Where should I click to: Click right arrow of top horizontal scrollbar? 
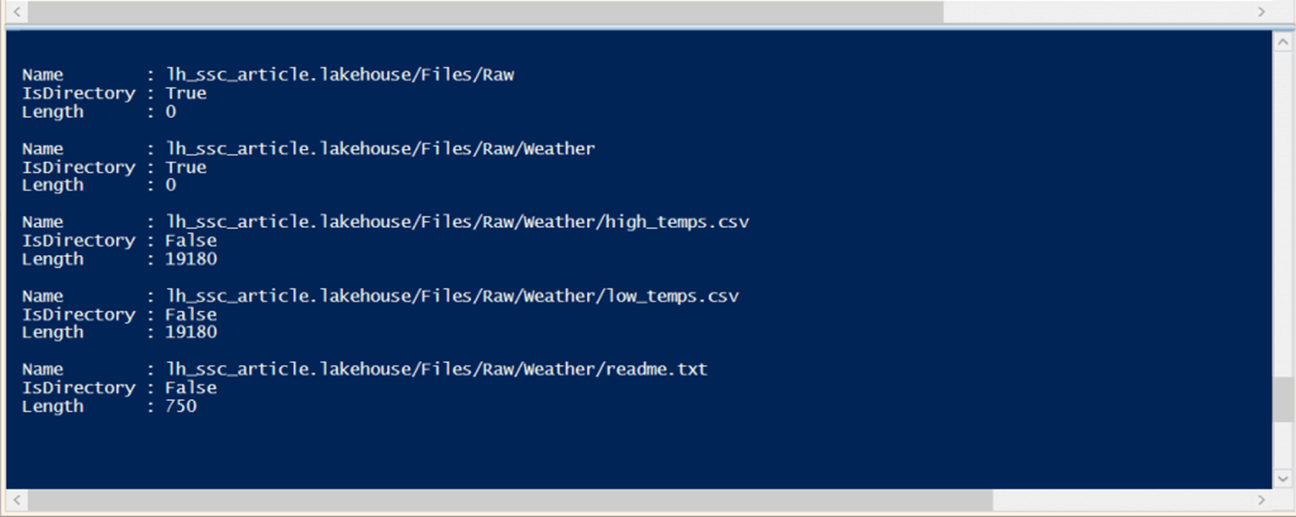click(x=1261, y=11)
